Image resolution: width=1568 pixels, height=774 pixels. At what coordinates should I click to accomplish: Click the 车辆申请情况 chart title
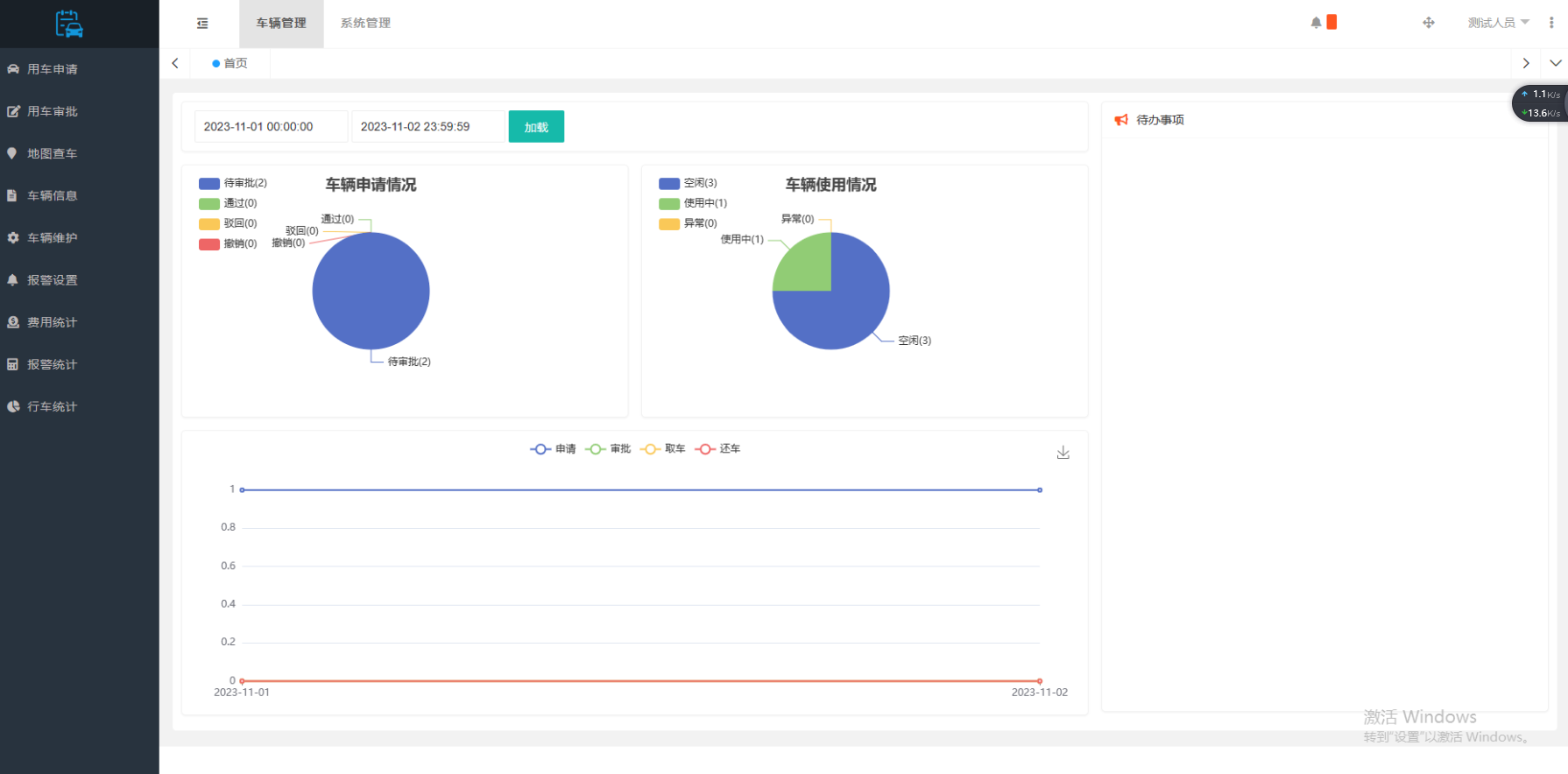coord(371,185)
